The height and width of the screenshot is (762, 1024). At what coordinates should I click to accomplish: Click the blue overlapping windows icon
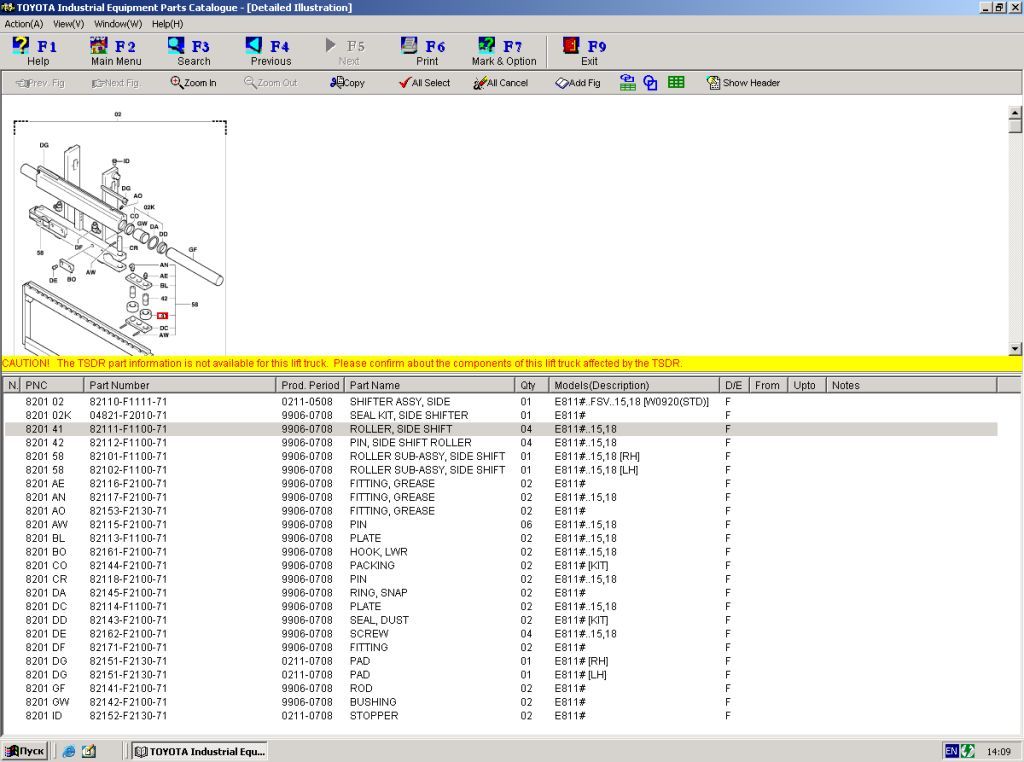point(650,83)
